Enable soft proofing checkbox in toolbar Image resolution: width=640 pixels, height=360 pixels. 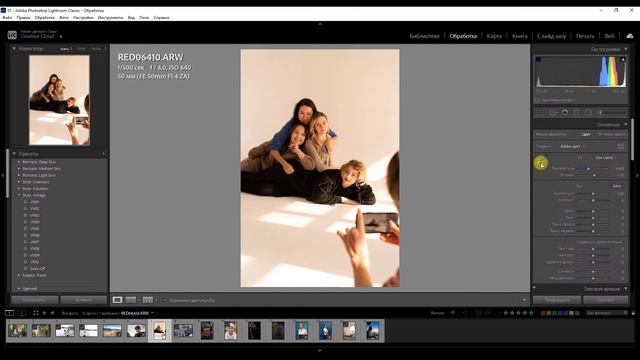click(164, 300)
